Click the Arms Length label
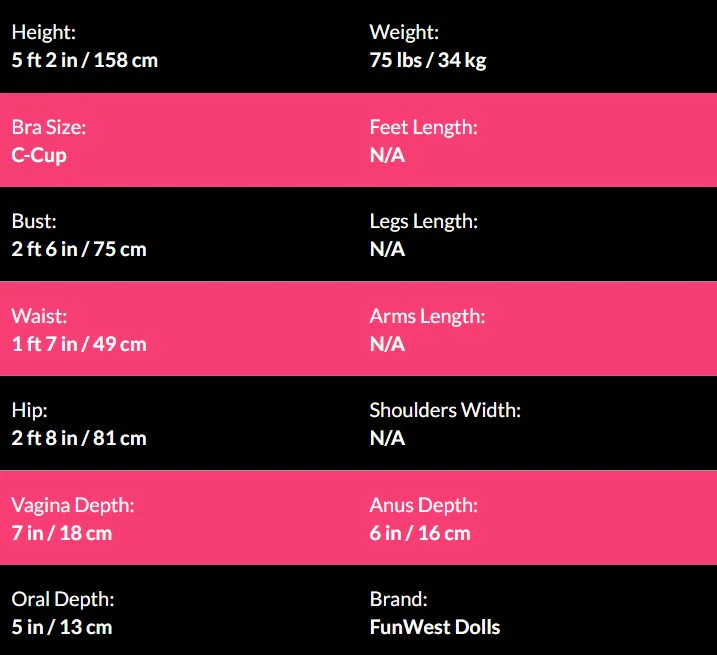This screenshot has height=655, width=717. point(427,316)
